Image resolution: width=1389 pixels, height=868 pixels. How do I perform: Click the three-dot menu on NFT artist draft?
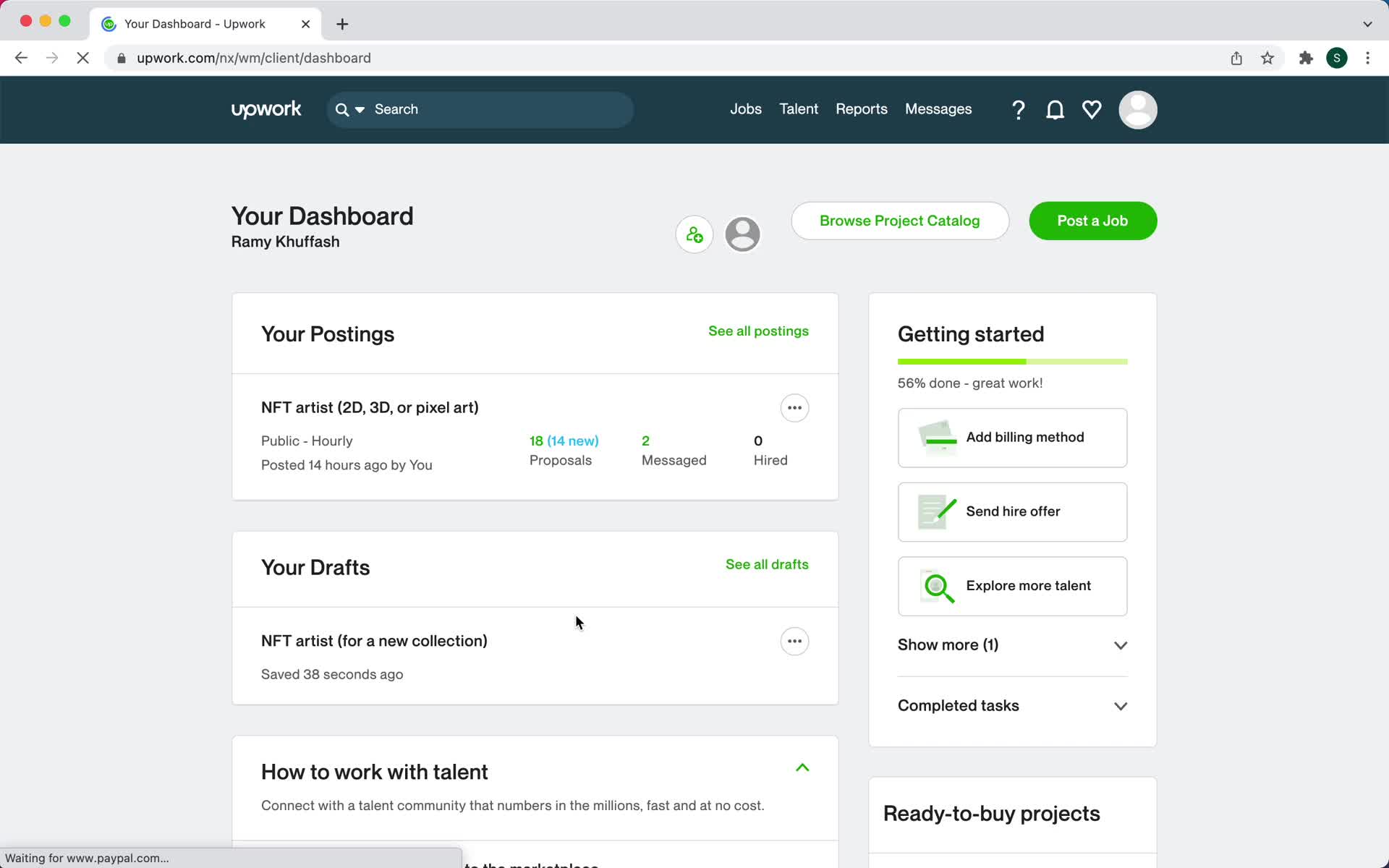tap(794, 640)
